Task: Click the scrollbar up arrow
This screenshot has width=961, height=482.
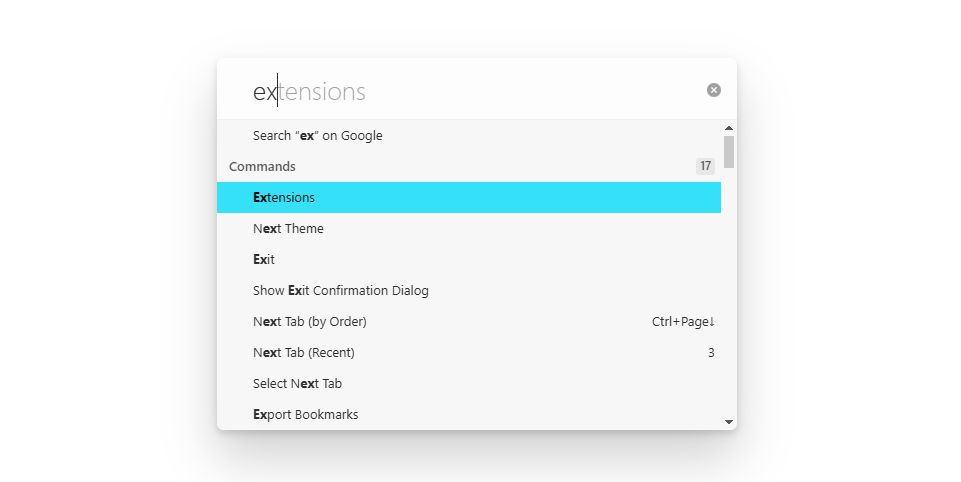Action: [729, 128]
